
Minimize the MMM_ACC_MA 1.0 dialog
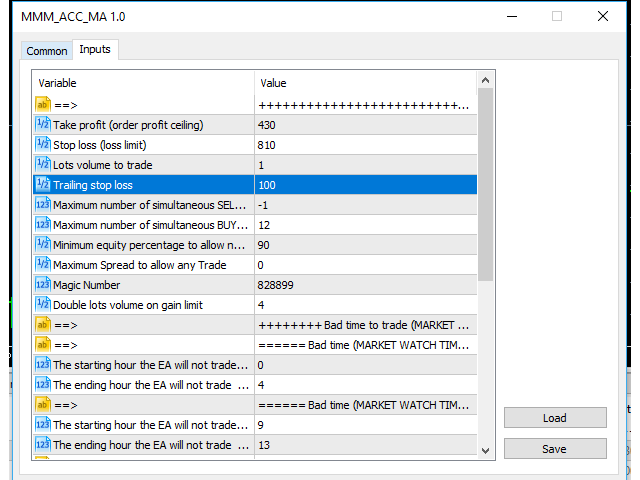click(x=512, y=16)
